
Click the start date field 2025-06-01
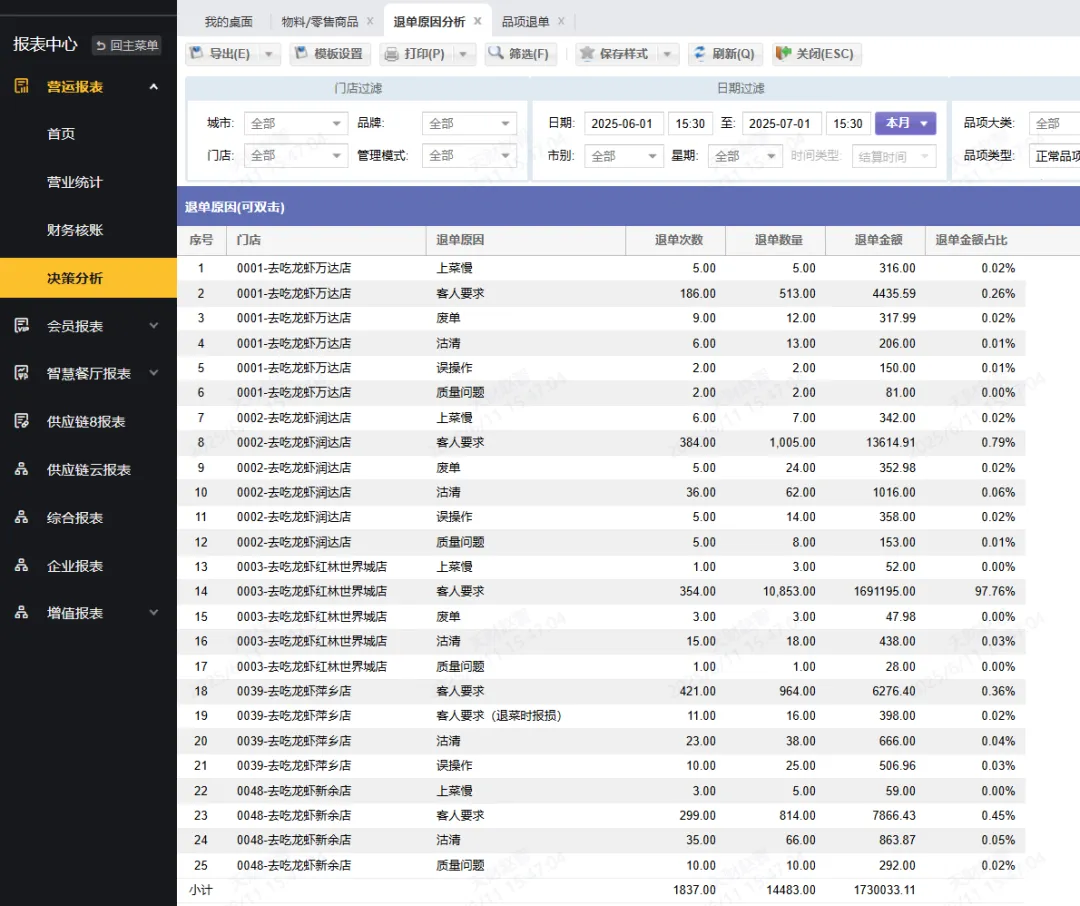(621, 124)
